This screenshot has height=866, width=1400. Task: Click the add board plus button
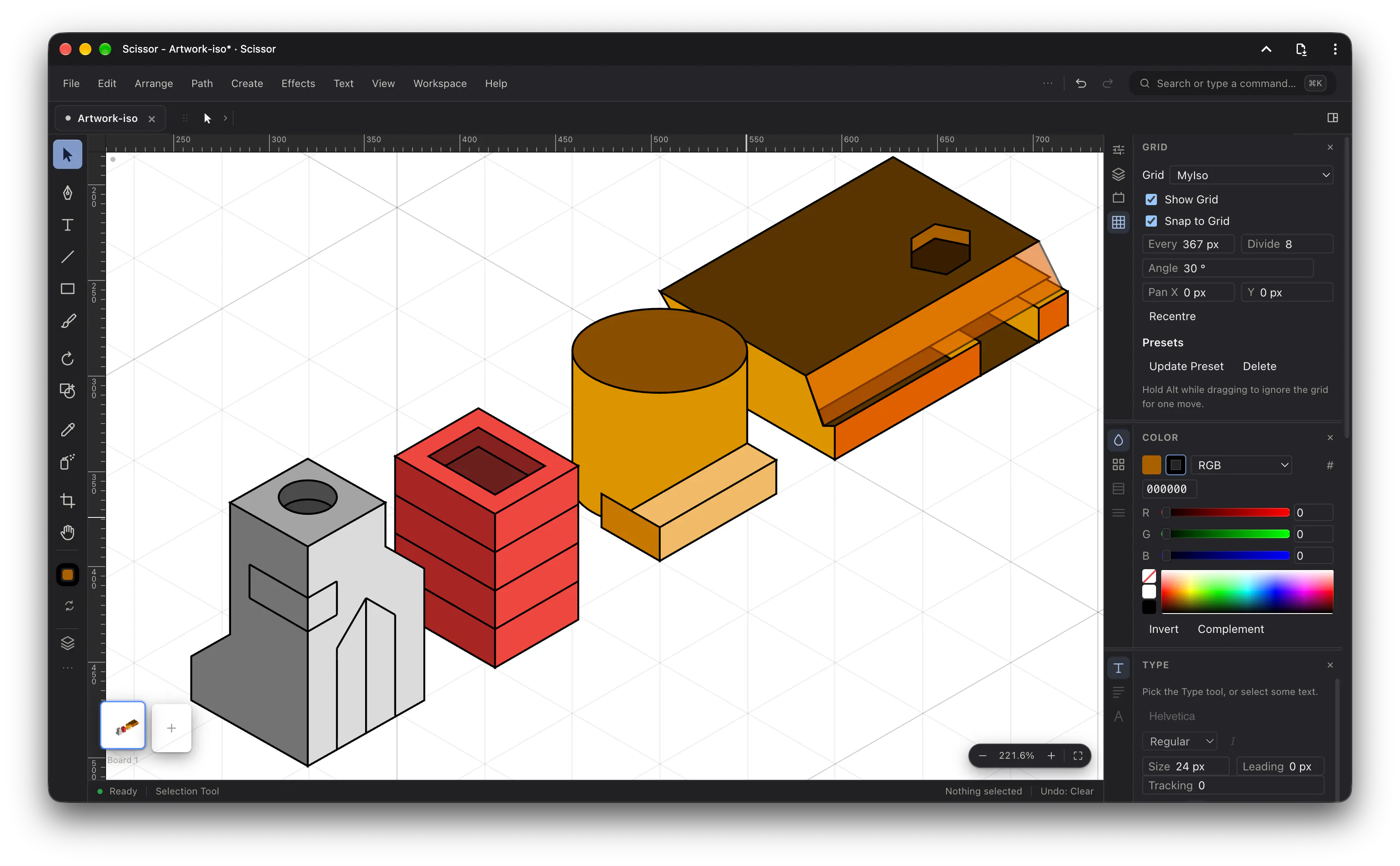tap(171, 728)
